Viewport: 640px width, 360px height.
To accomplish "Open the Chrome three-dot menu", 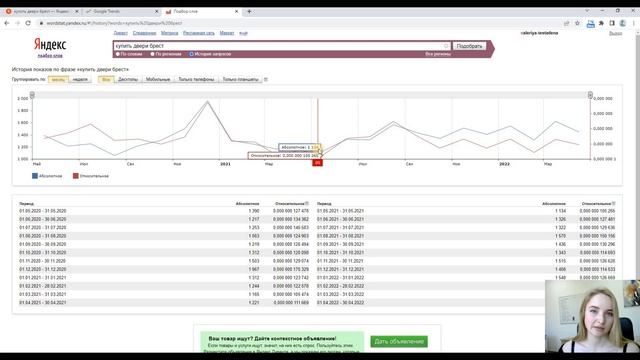I will (x=633, y=23).
